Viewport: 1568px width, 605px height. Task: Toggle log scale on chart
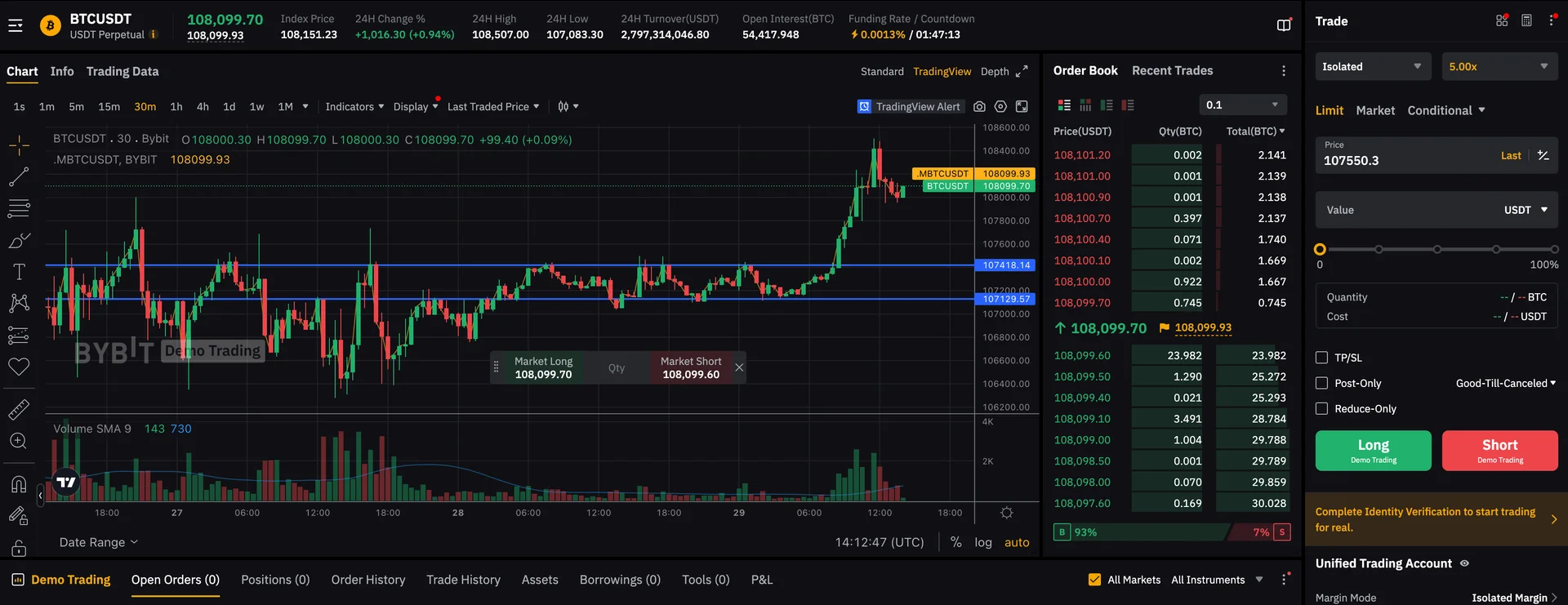tap(983, 542)
